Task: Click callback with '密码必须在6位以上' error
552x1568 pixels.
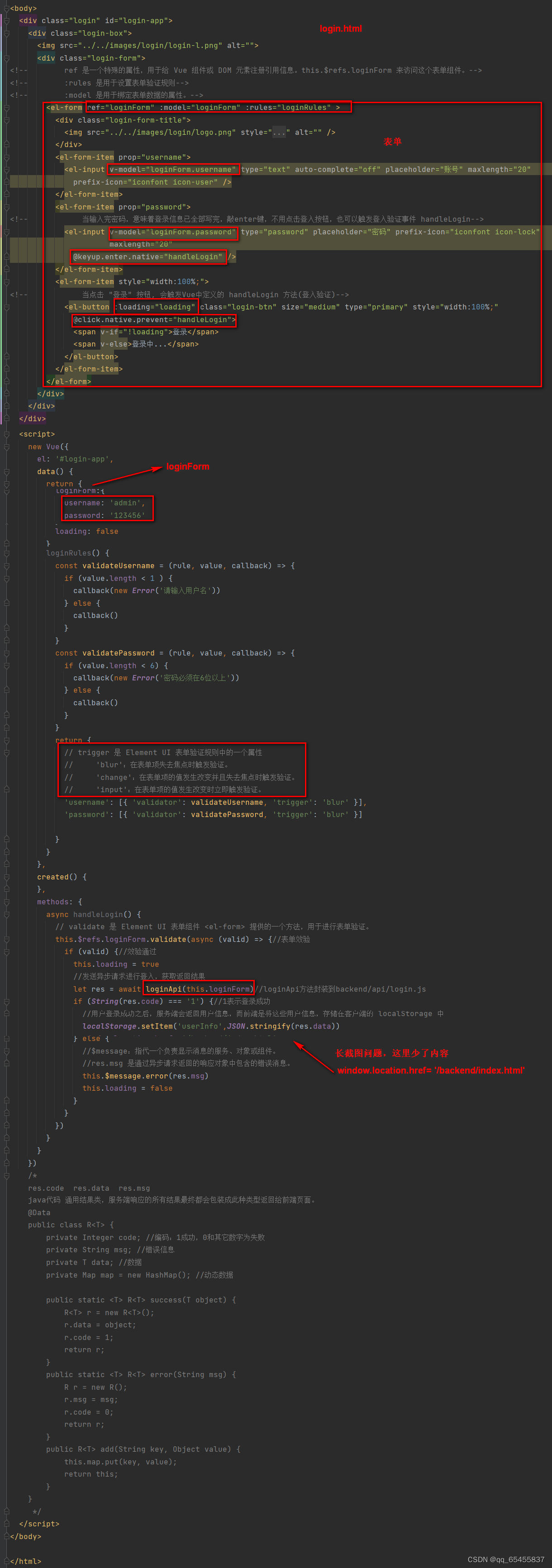Action: tap(156, 678)
